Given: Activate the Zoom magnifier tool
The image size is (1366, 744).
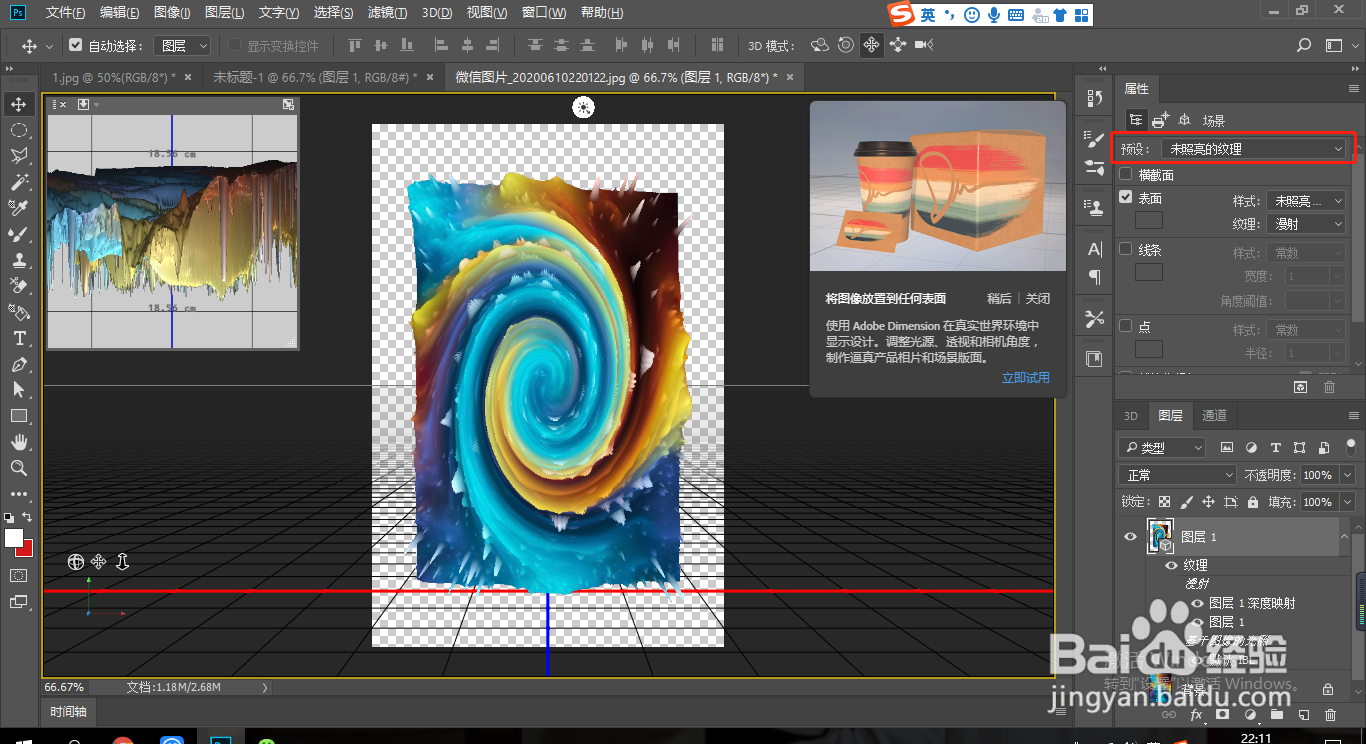Looking at the screenshot, I should pos(19,468).
